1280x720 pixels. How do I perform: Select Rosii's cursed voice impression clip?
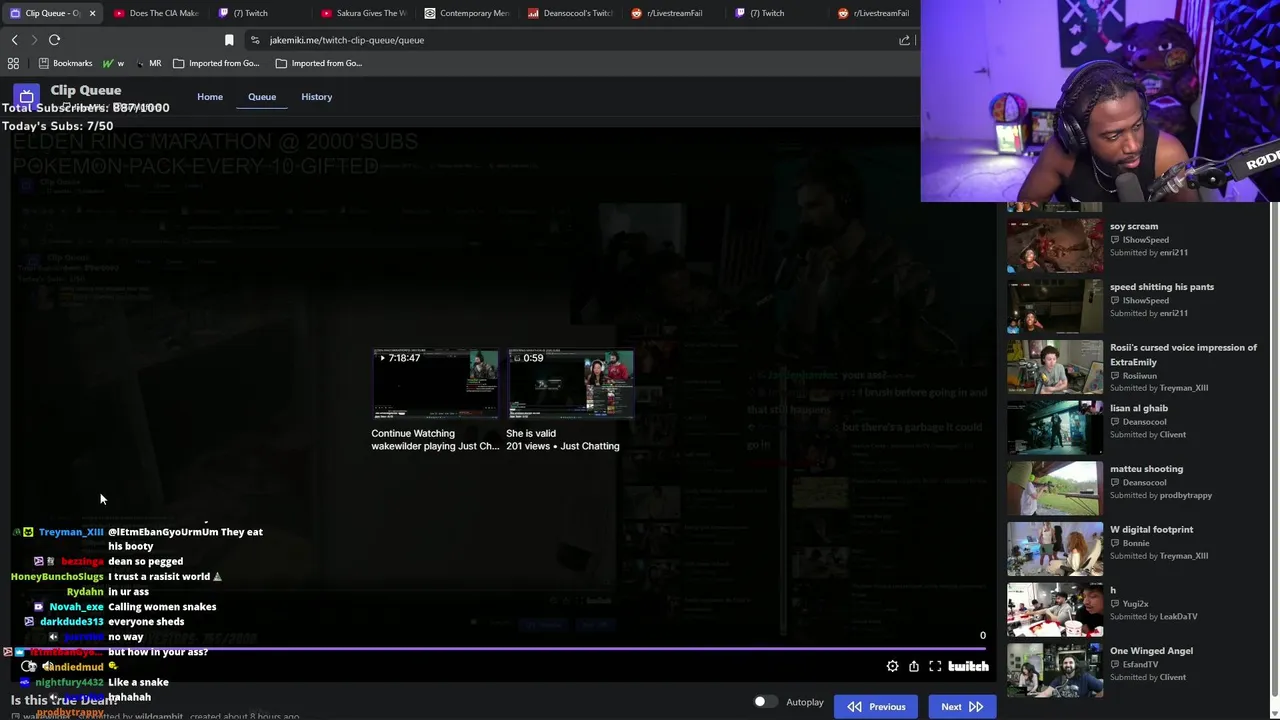pos(1136,368)
